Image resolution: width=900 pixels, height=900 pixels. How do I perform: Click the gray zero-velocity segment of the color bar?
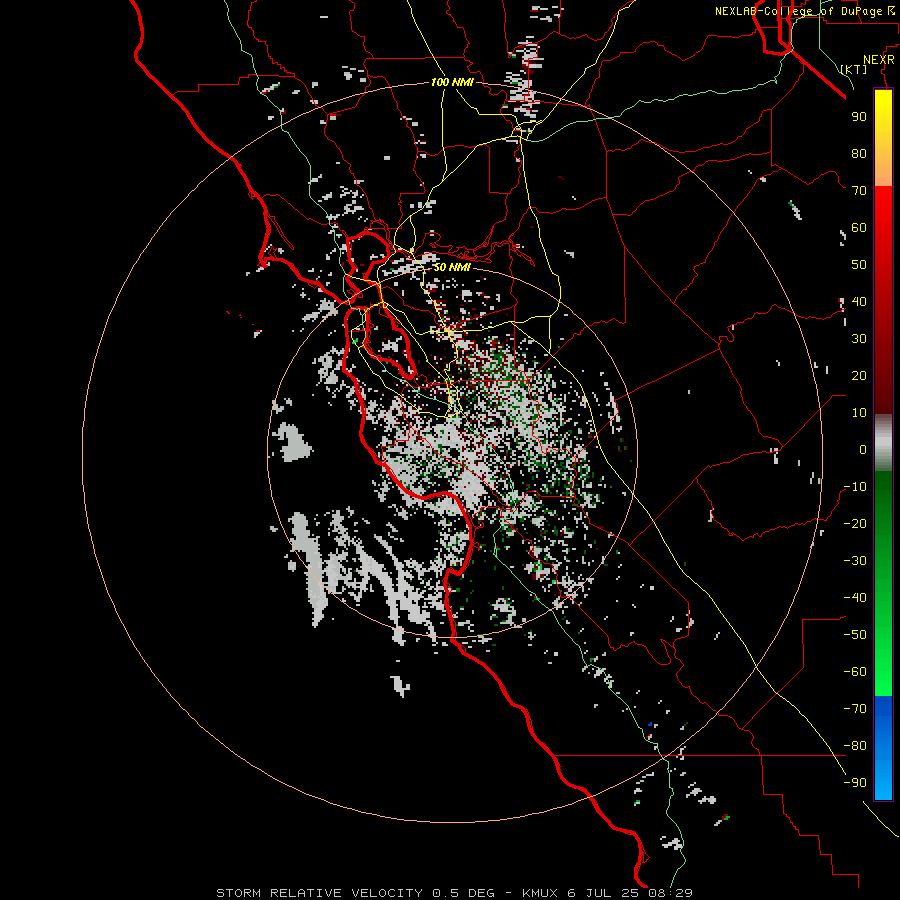pos(883,443)
